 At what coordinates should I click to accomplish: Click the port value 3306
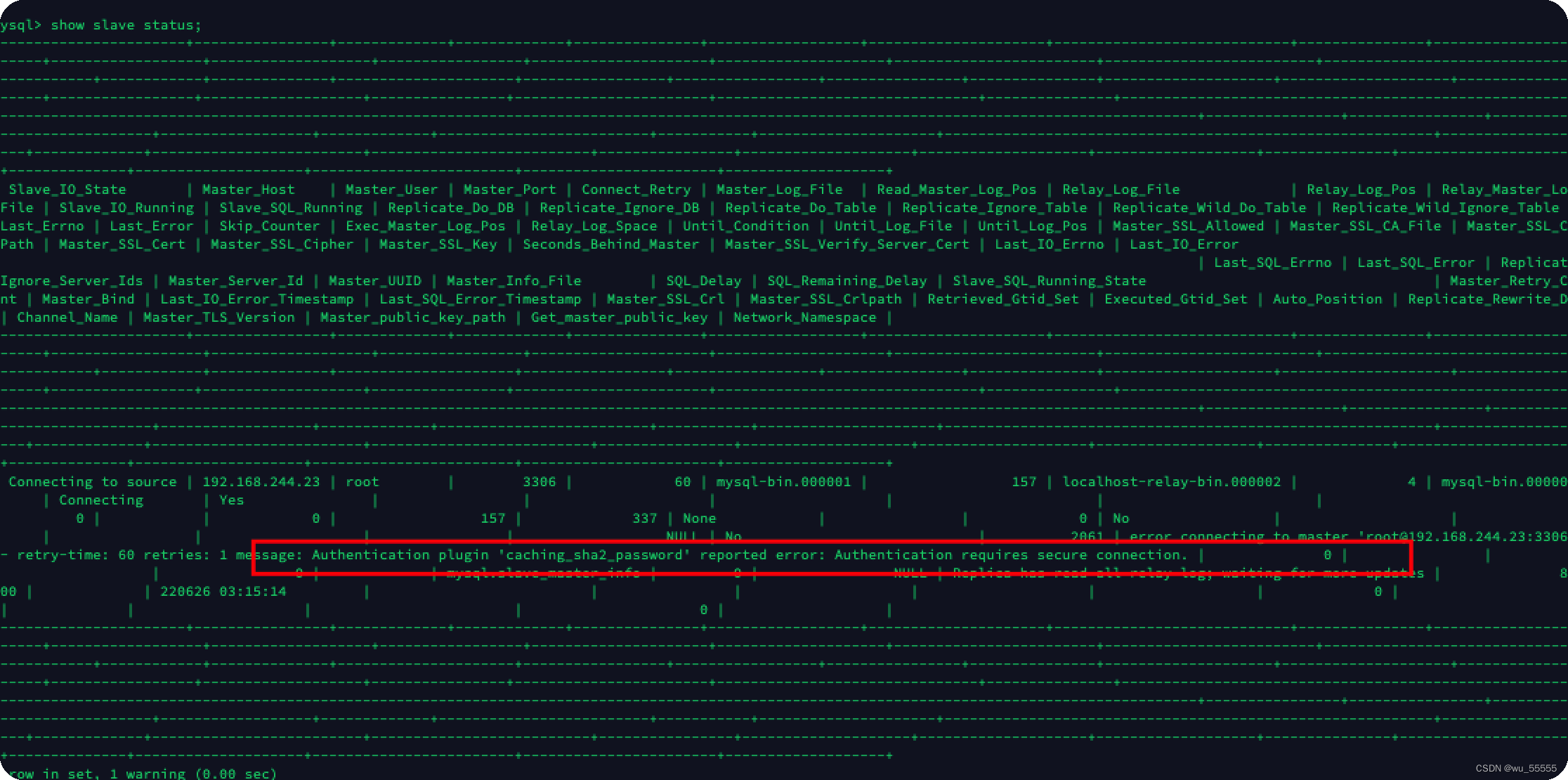pyautogui.click(x=539, y=482)
